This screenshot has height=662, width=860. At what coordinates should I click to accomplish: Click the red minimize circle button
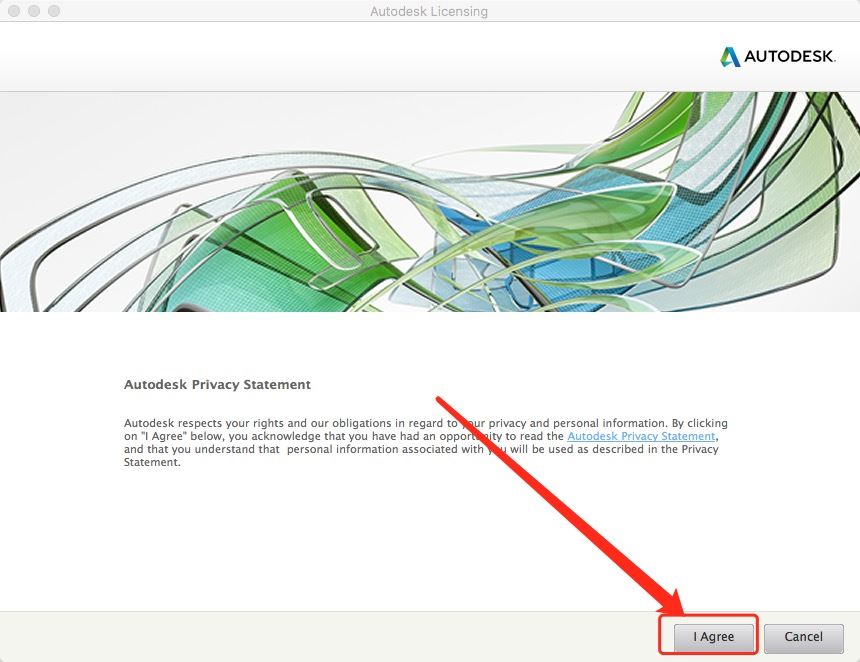(12, 12)
